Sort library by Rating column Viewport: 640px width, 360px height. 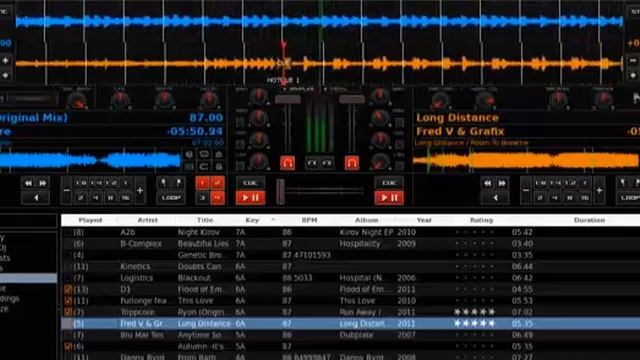click(481, 220)
